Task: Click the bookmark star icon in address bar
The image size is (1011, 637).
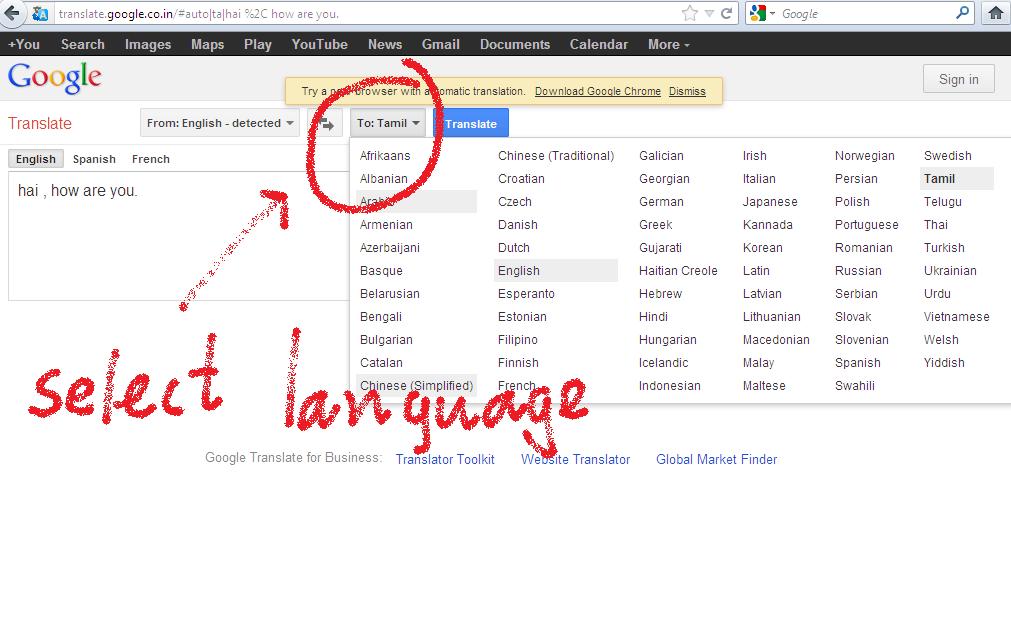Action: [x=690, y=14]
